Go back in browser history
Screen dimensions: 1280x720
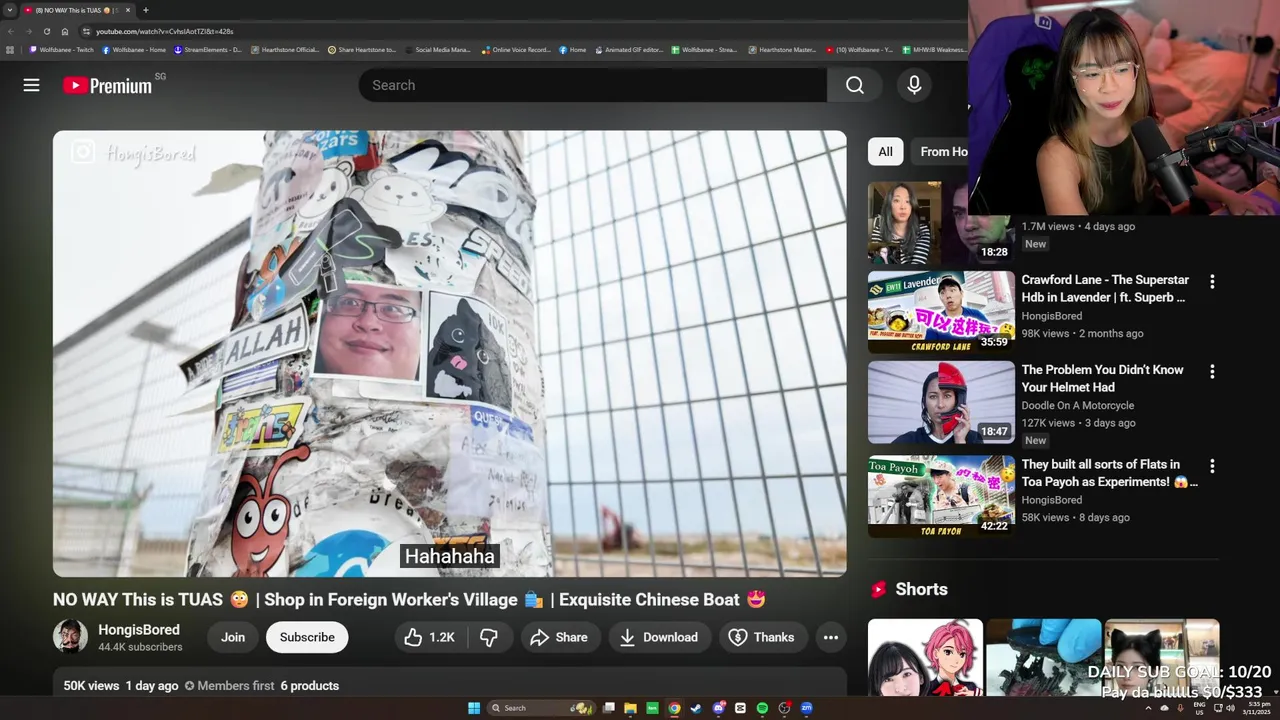(x=11, y=31)
